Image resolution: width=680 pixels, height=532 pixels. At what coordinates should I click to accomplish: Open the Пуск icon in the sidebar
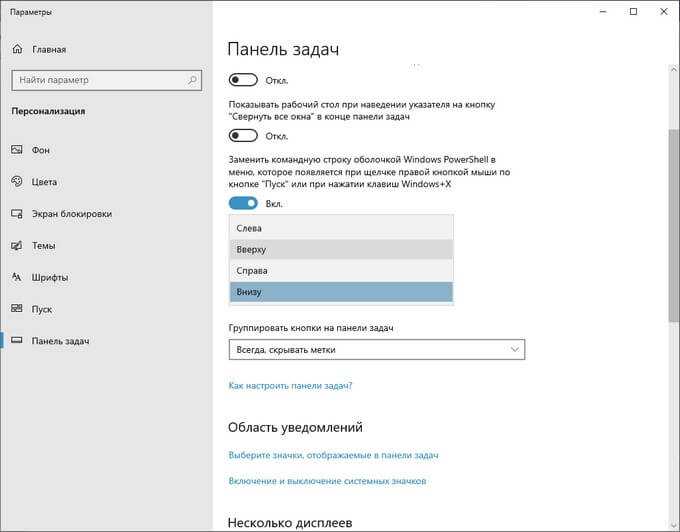tap(17, 309)
